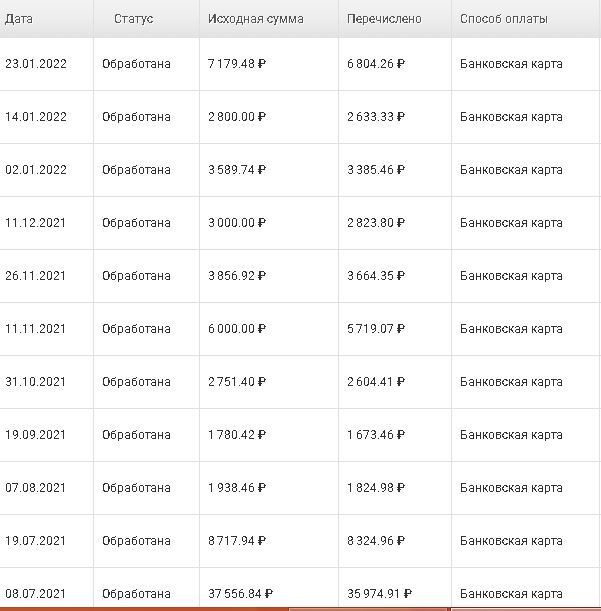This screenshot has width=601, height=611.
Task: Open the payout dated 02.01.2022
Action: pyautogui.click(x=36, y=170)
